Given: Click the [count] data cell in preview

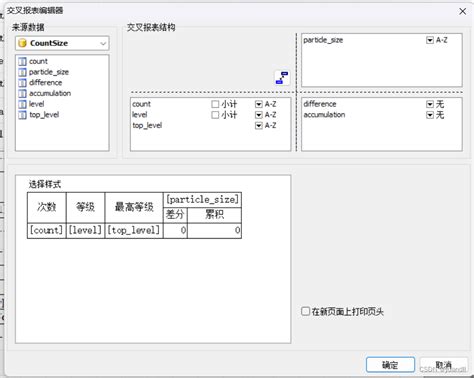Looking at the screenshot, I should click(47, 230).
